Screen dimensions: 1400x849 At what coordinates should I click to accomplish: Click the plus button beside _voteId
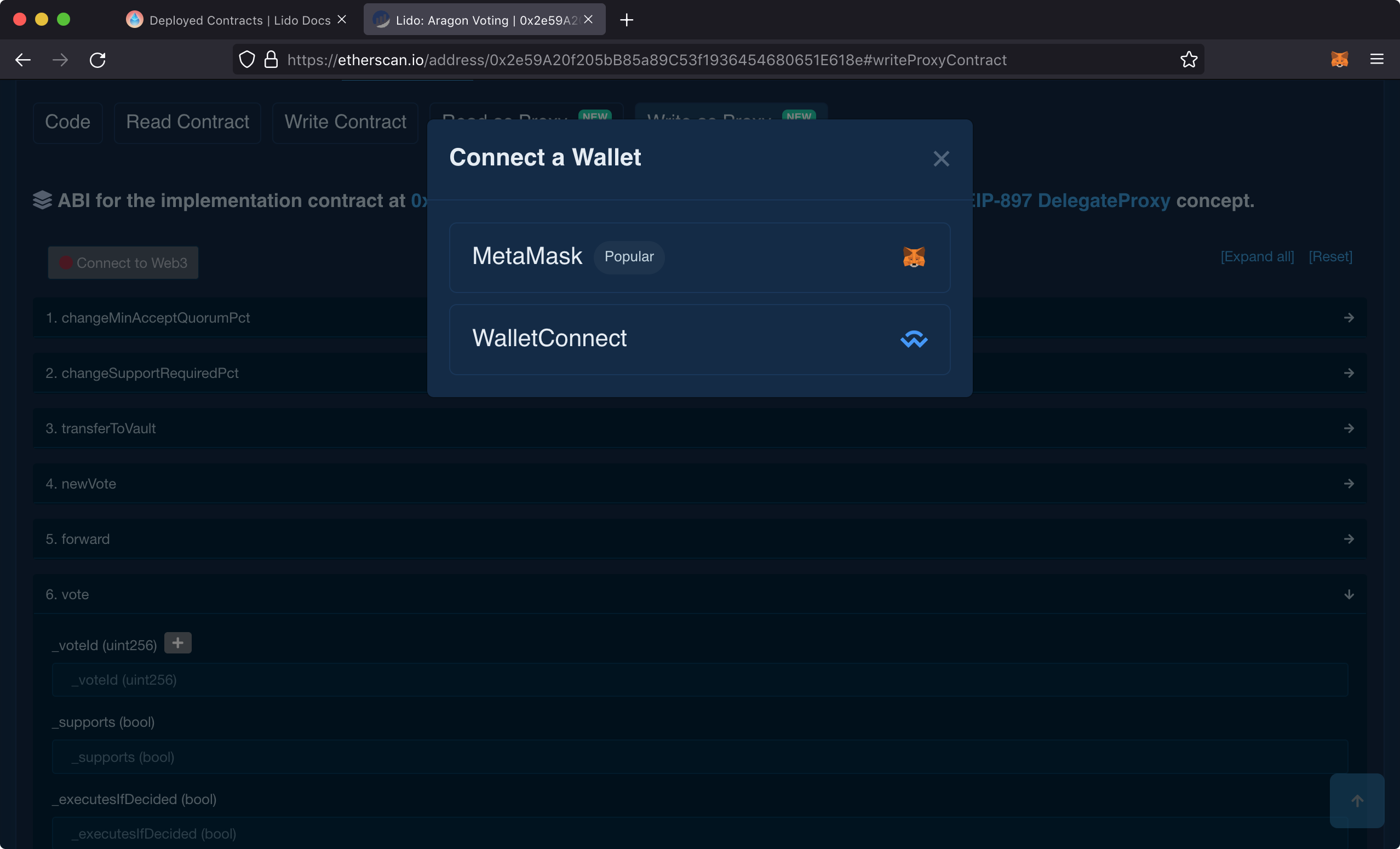pos(178,643)
